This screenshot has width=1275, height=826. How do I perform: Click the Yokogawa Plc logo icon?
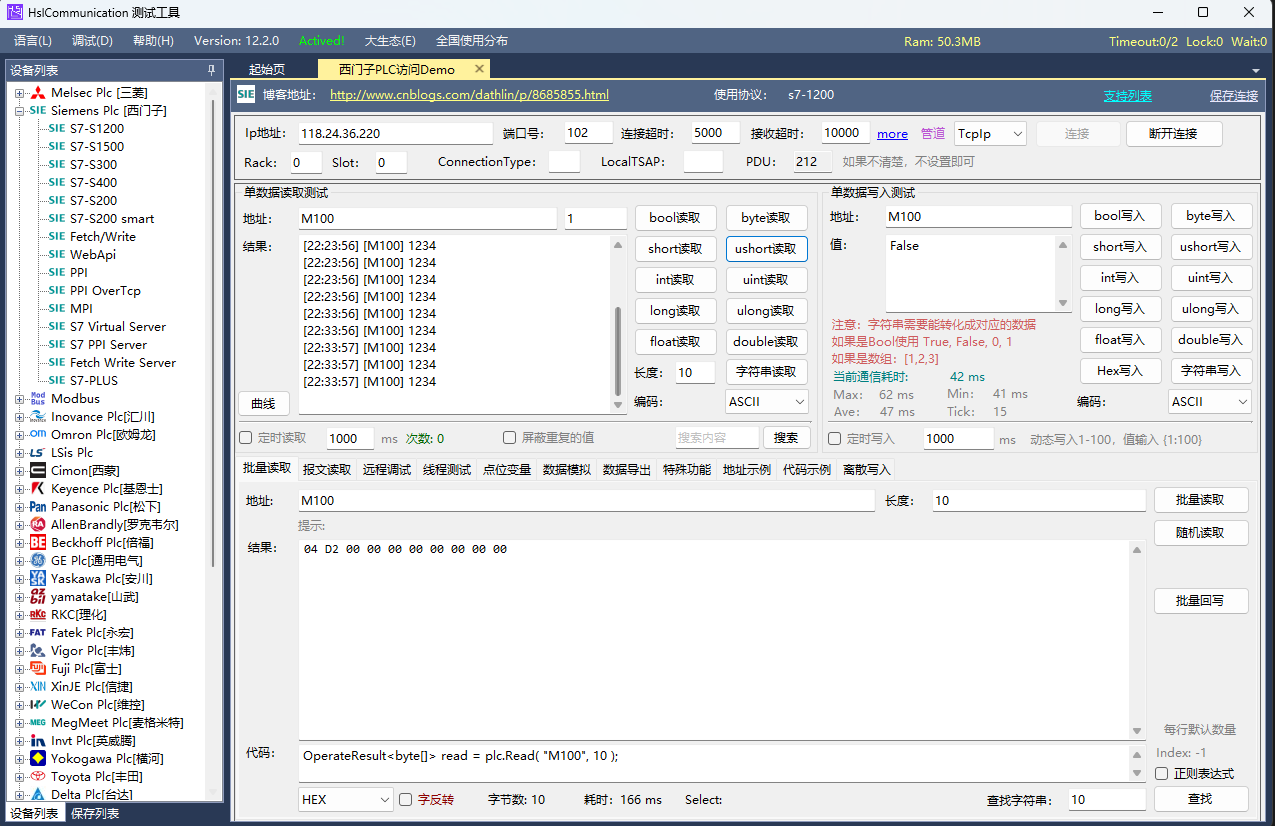pos(38,759)
